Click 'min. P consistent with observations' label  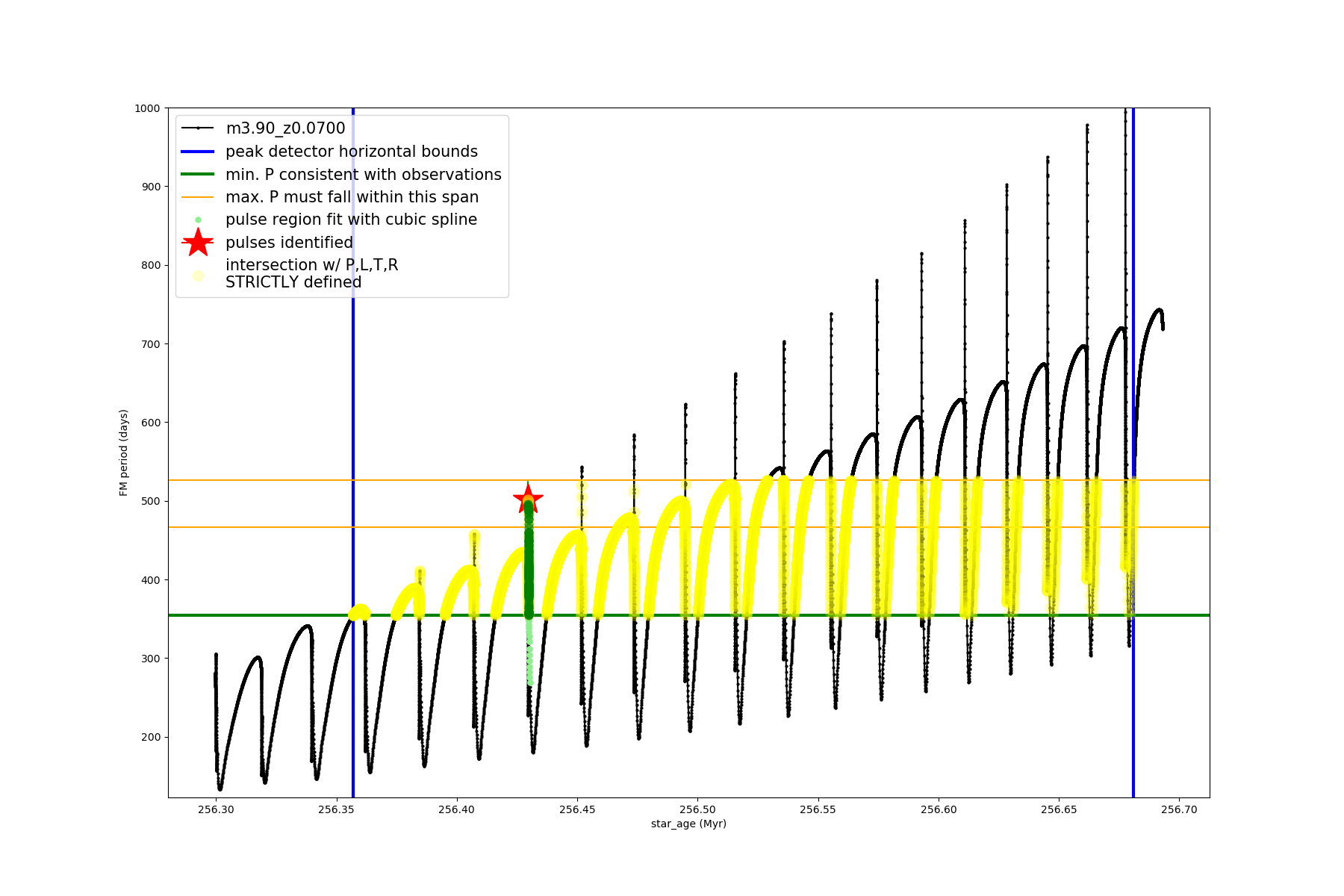click(363, 175)
